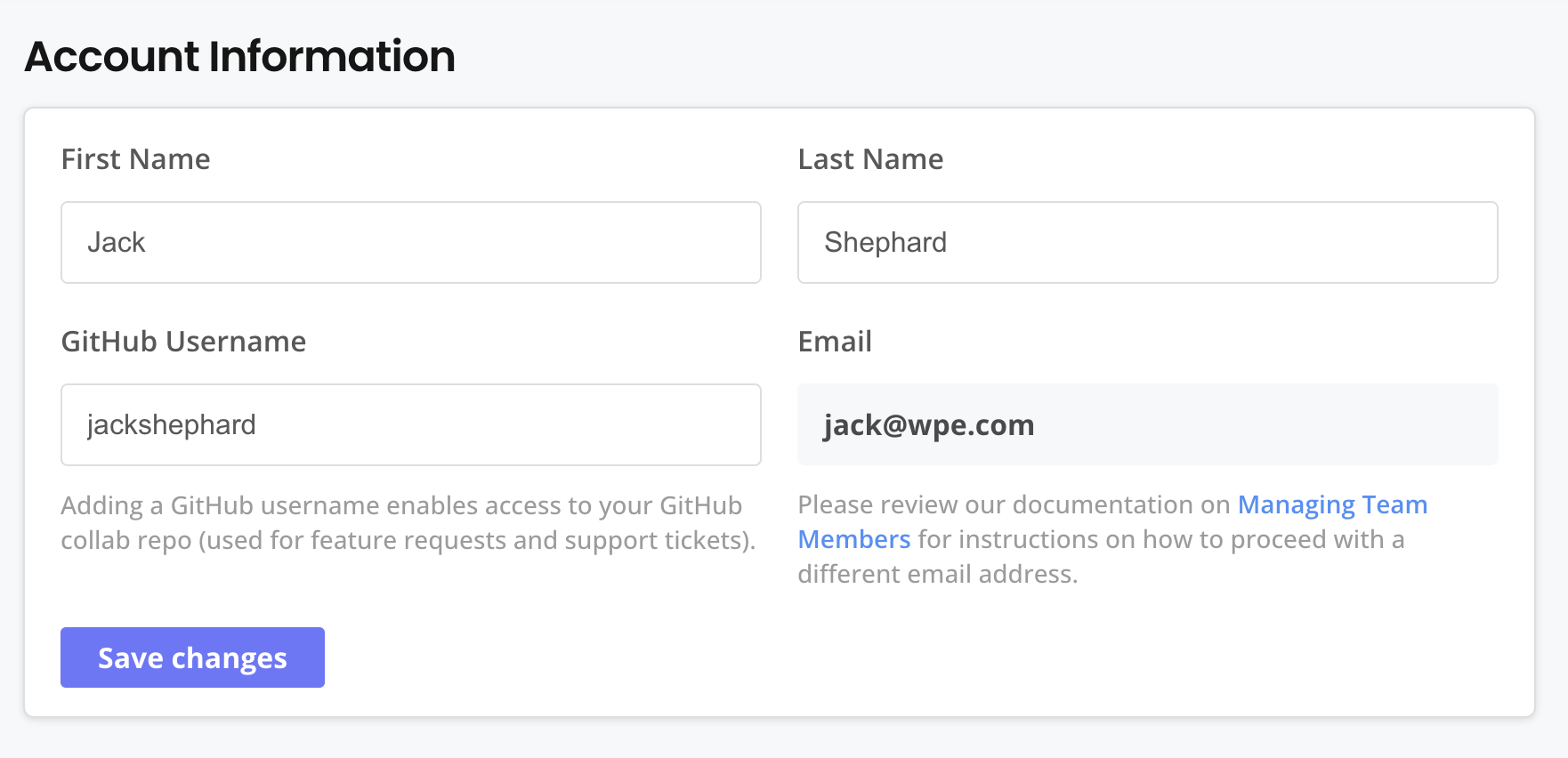The width and height of the screenshot is (1568, 758).
Task: Click the Last Name label
Action: point(870,159)
